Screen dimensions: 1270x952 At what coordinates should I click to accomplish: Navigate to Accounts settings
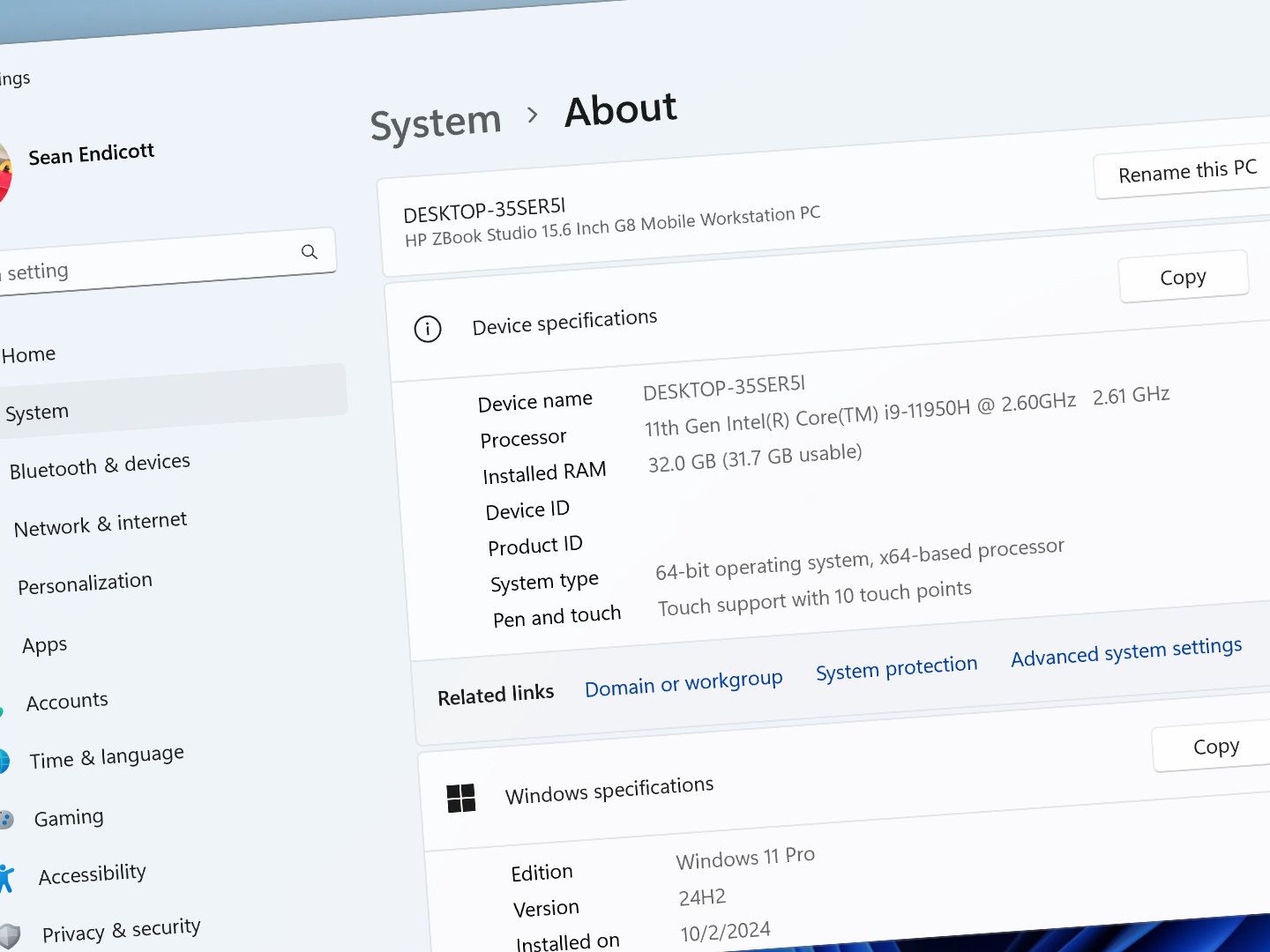(67, 702)
